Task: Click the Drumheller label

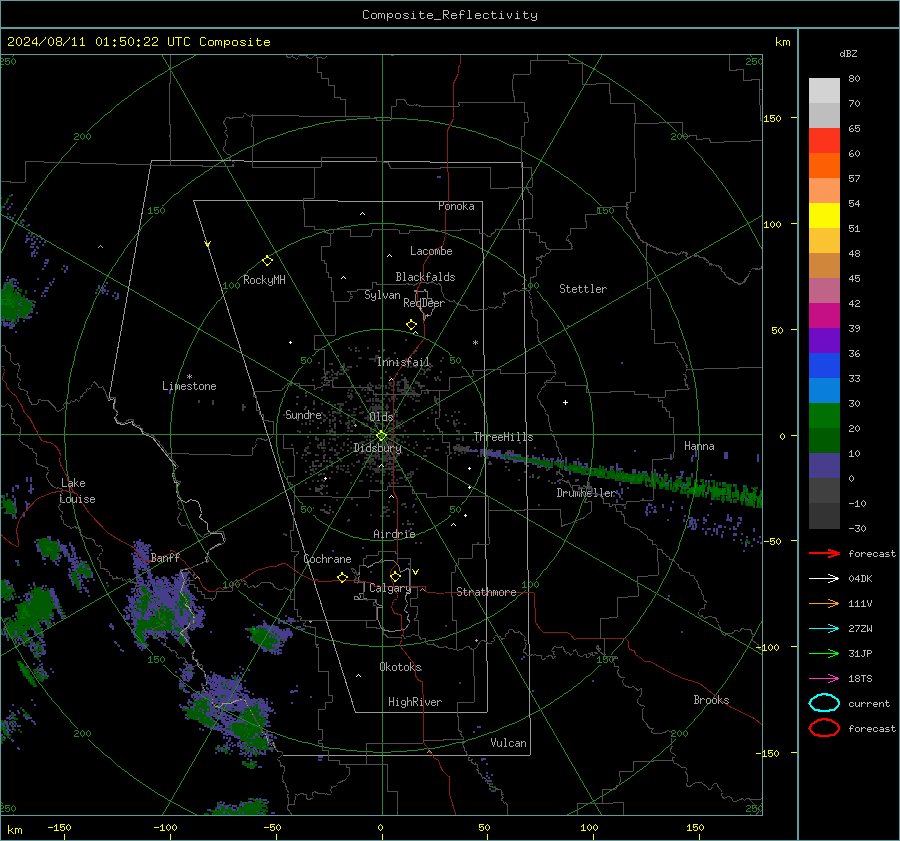Action: click(586, 493)
